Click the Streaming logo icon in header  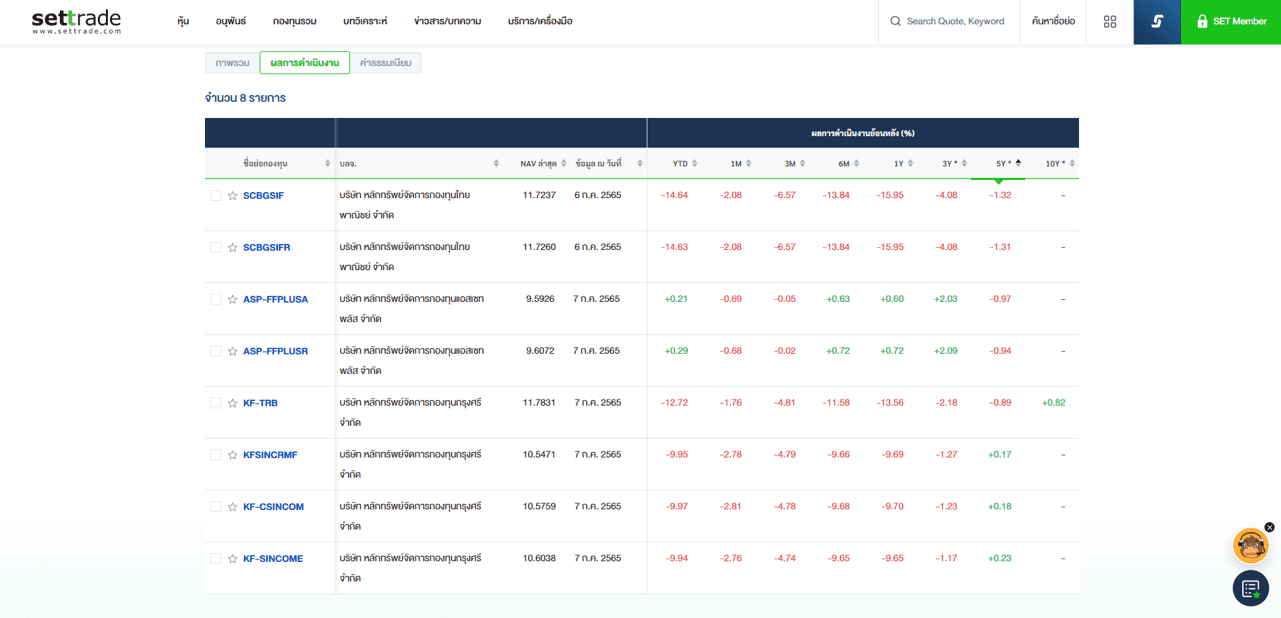pyautogui.click(x=1157, y=21)
